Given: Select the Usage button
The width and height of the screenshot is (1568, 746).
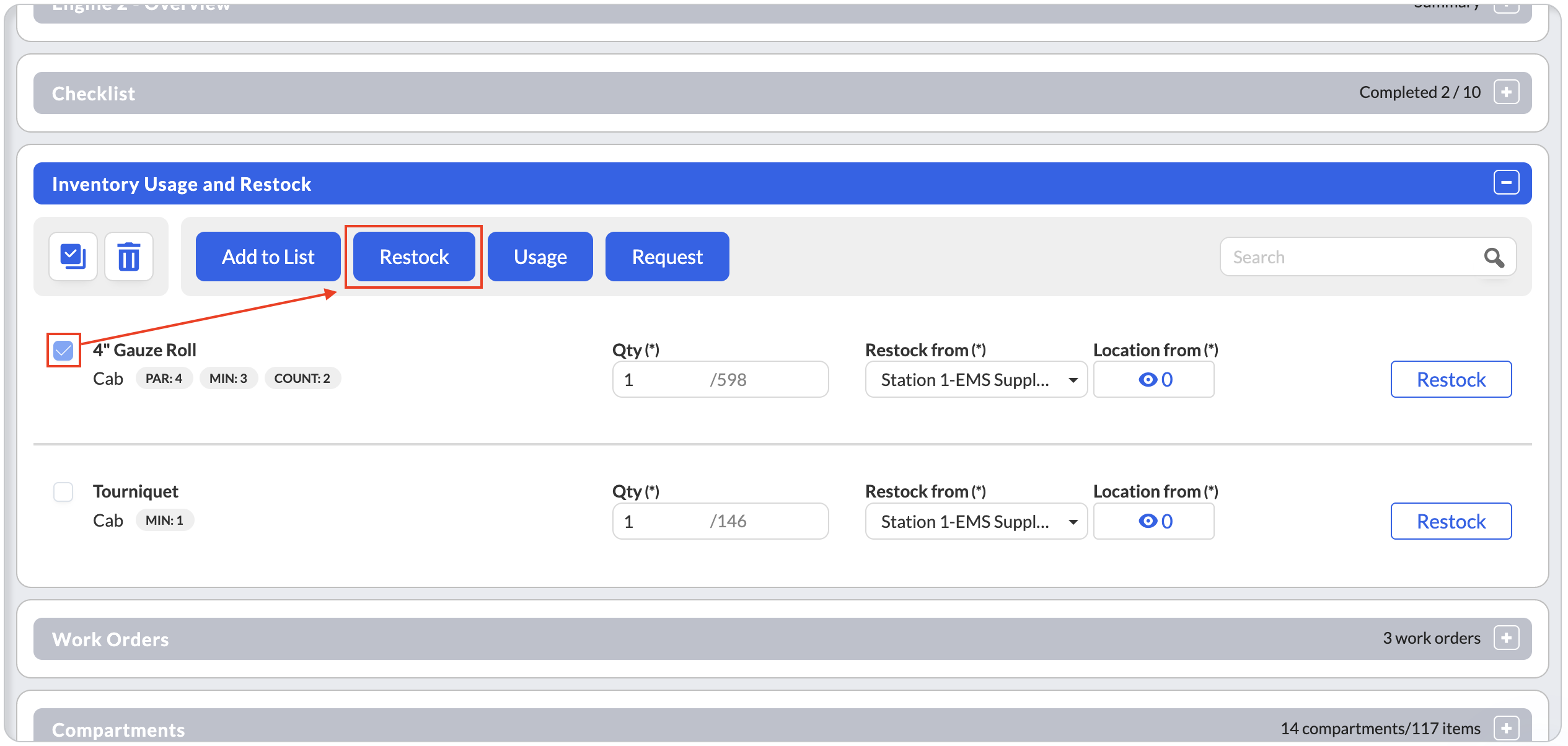Looking at the screenshot, I should point(540,257).
